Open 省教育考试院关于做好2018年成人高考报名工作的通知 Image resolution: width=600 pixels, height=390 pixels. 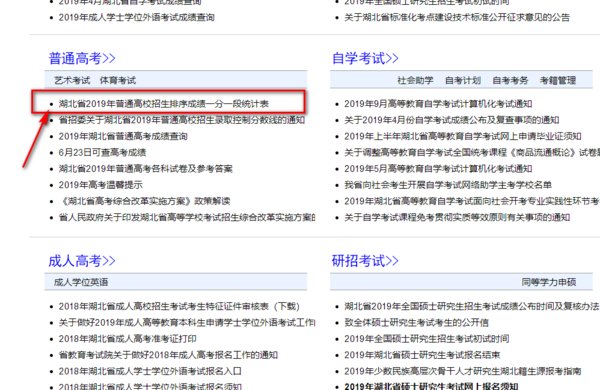point(168,355)
